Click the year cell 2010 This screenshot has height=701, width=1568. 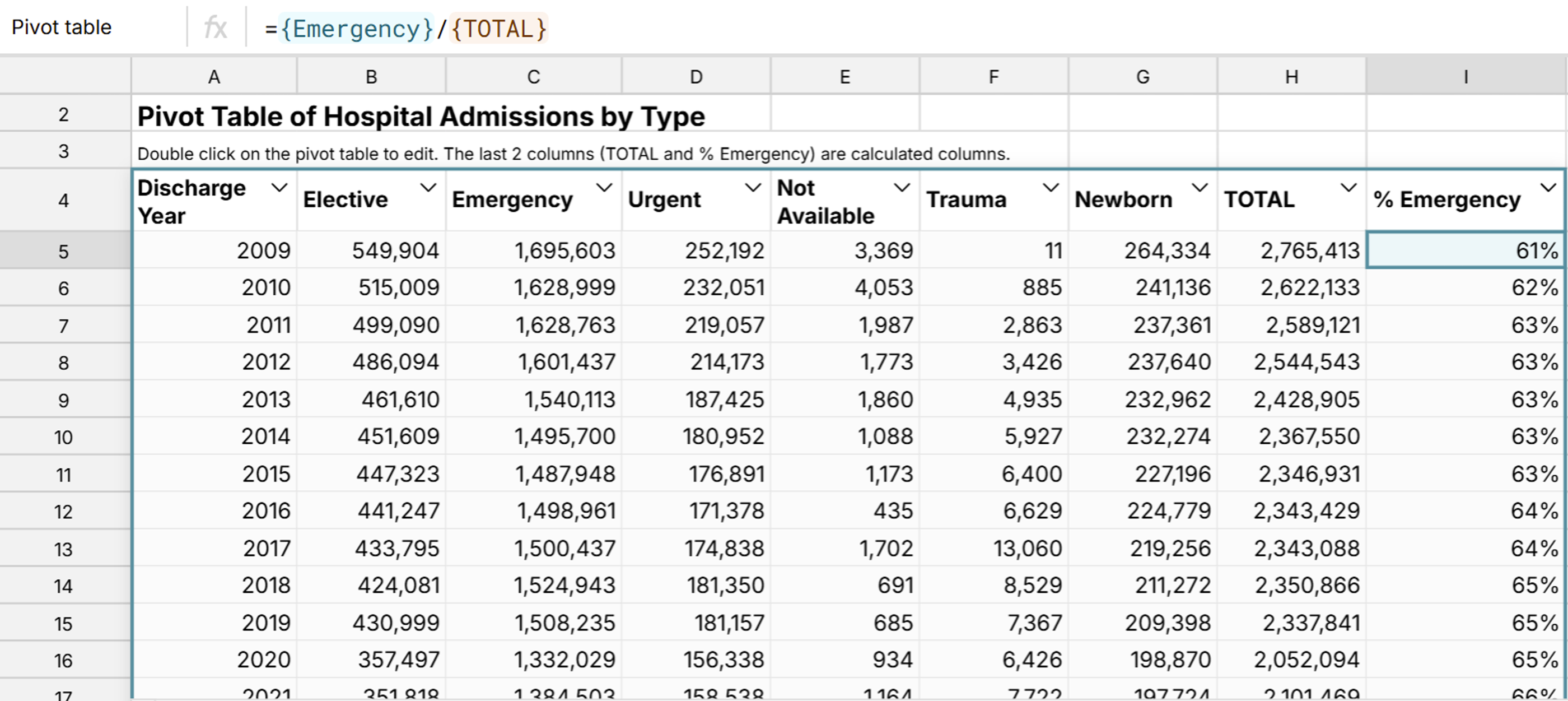(x=214, y=287)
